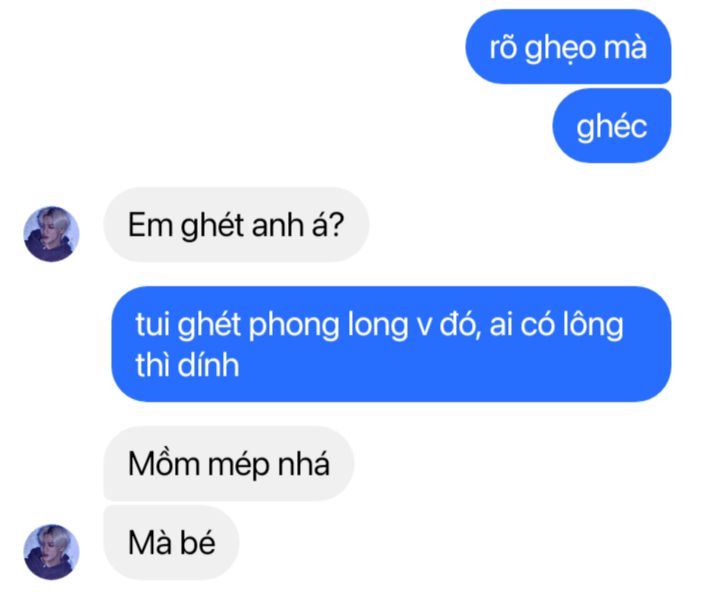Open sender's avatar beside "Em ghét anh á?"

51,234
